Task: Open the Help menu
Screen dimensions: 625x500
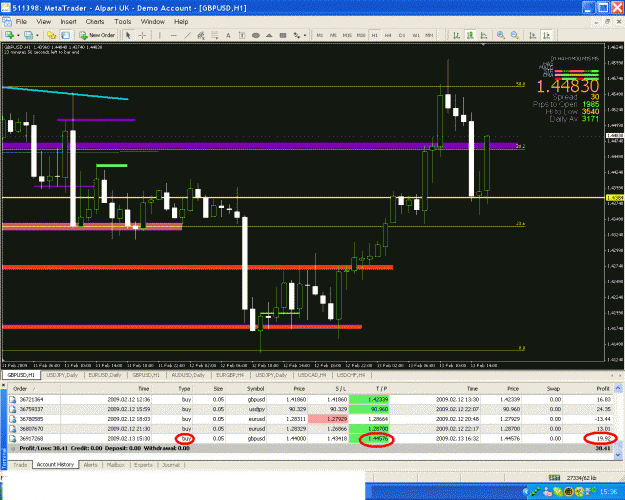Action: click(x=181, y=22)
